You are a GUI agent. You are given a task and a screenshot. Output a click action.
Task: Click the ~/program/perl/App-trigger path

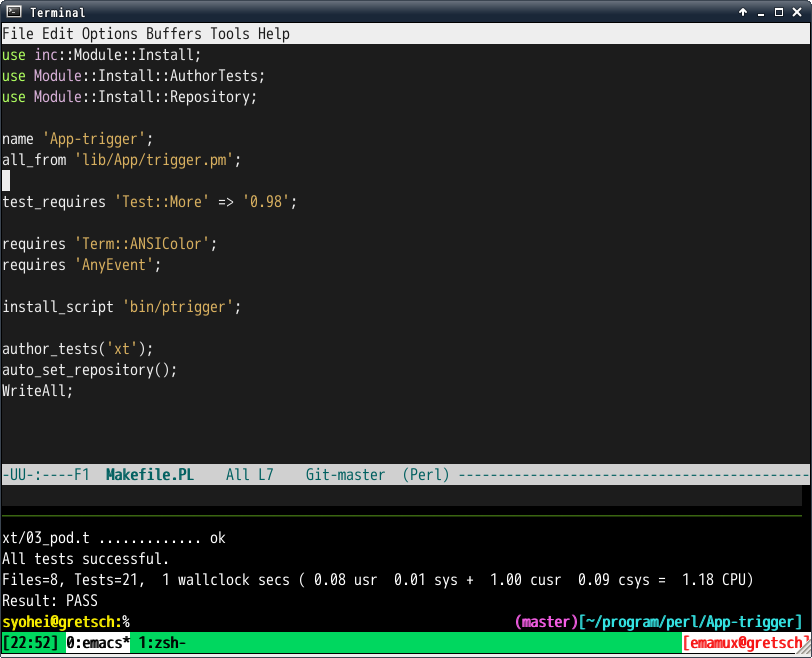690,621
